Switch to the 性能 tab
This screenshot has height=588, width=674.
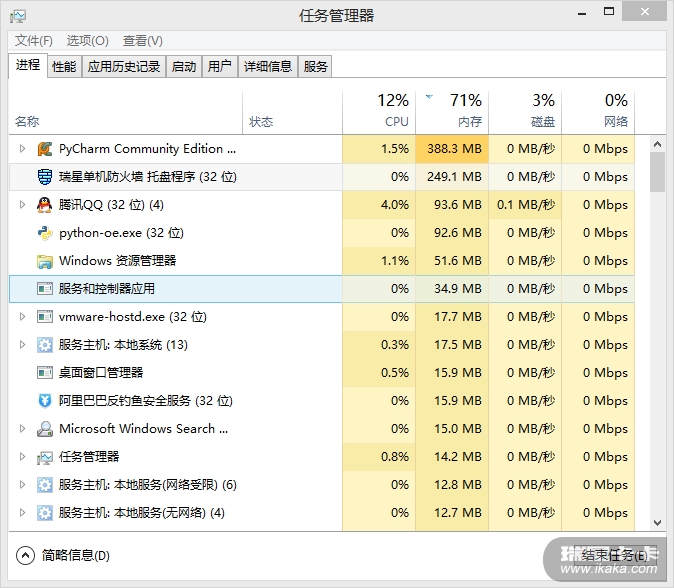pos(64,67)
